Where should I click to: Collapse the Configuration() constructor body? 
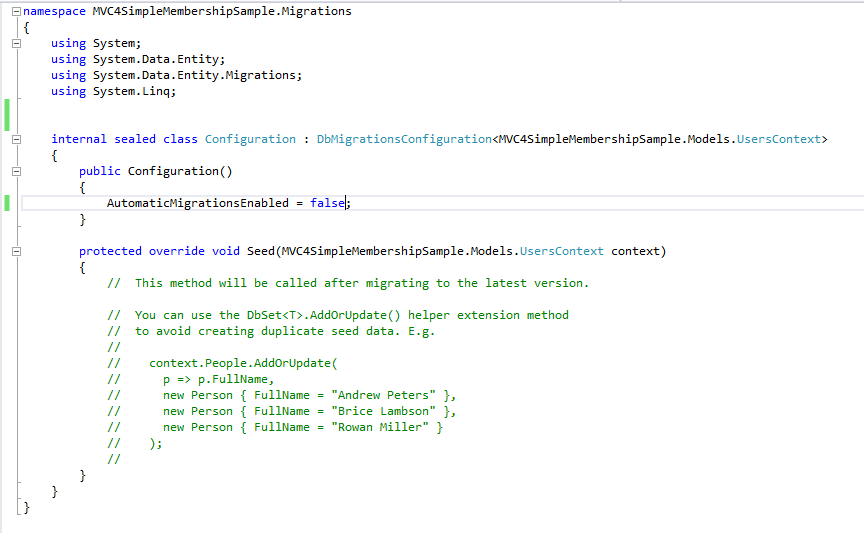click(x=17, y=172)
